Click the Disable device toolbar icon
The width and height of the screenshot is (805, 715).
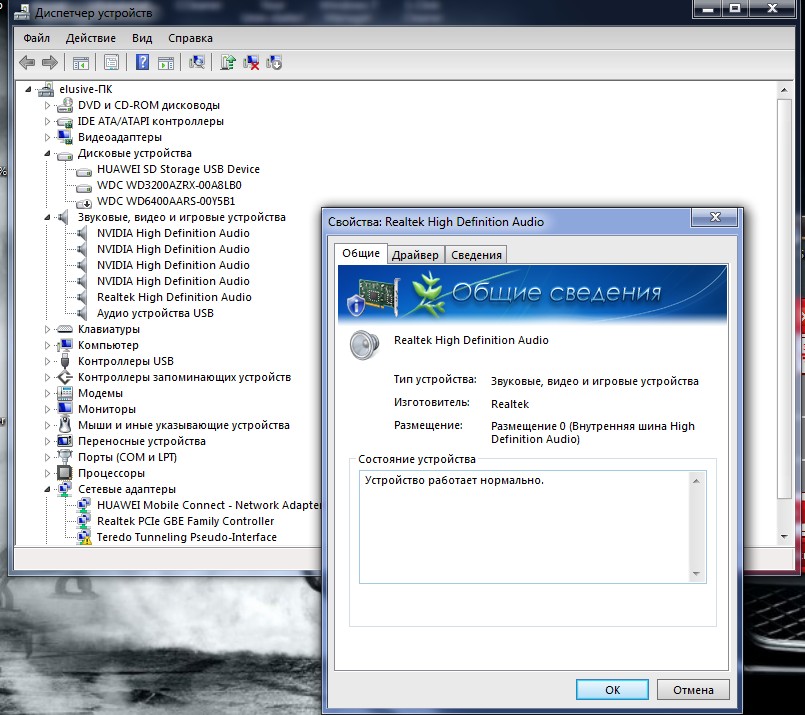[274, 62]
